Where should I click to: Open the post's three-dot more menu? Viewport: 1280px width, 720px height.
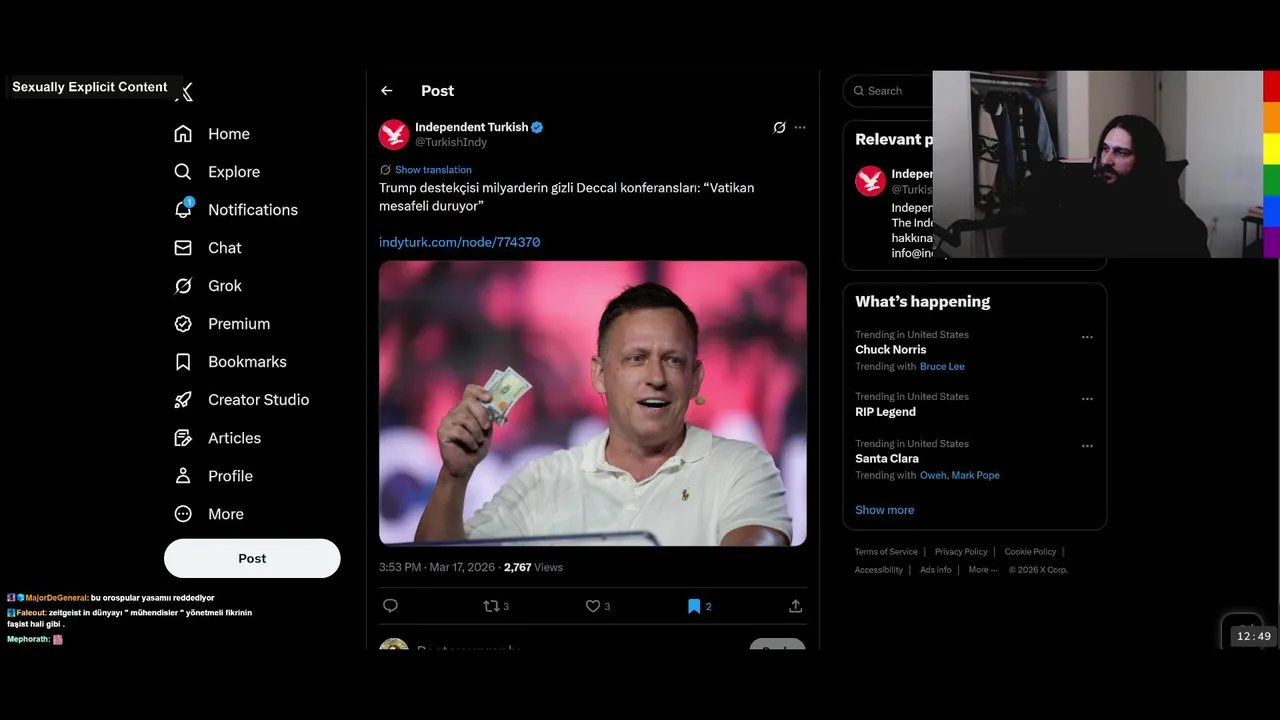coord(800,128)
